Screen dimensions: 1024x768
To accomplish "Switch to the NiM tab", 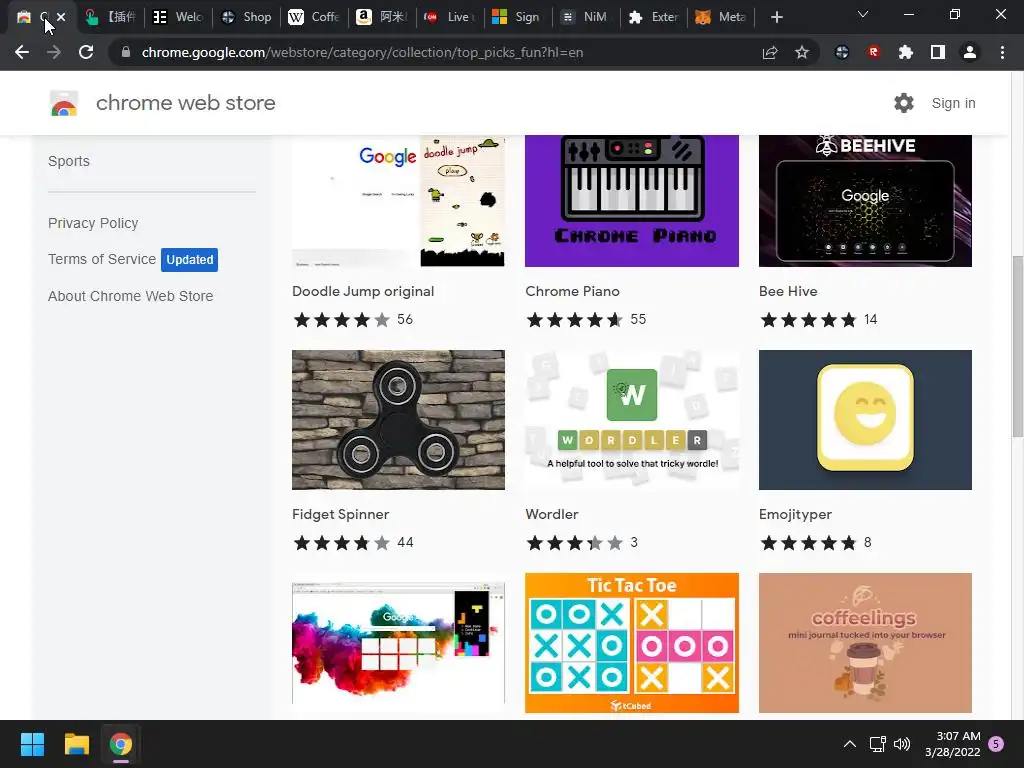I will [585, 17].
